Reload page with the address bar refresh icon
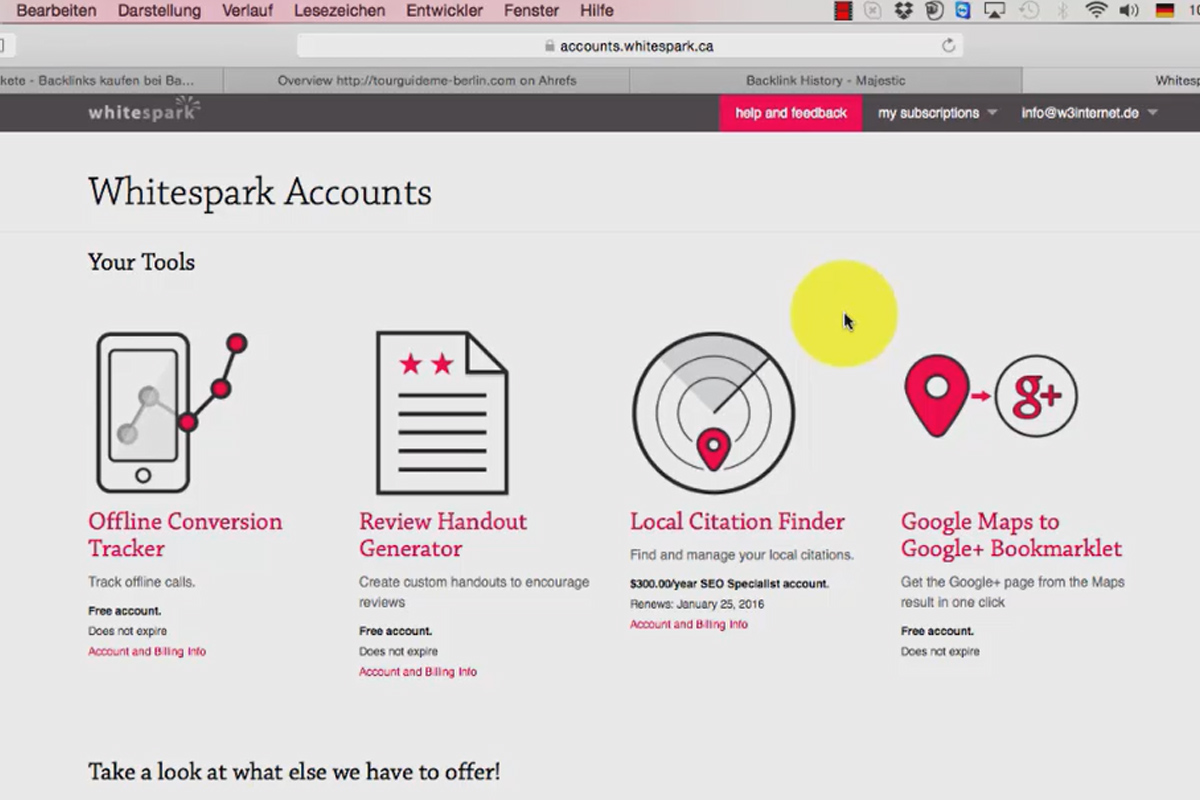This screenshot has height=800, width=1200. click(x=948, y=46)
